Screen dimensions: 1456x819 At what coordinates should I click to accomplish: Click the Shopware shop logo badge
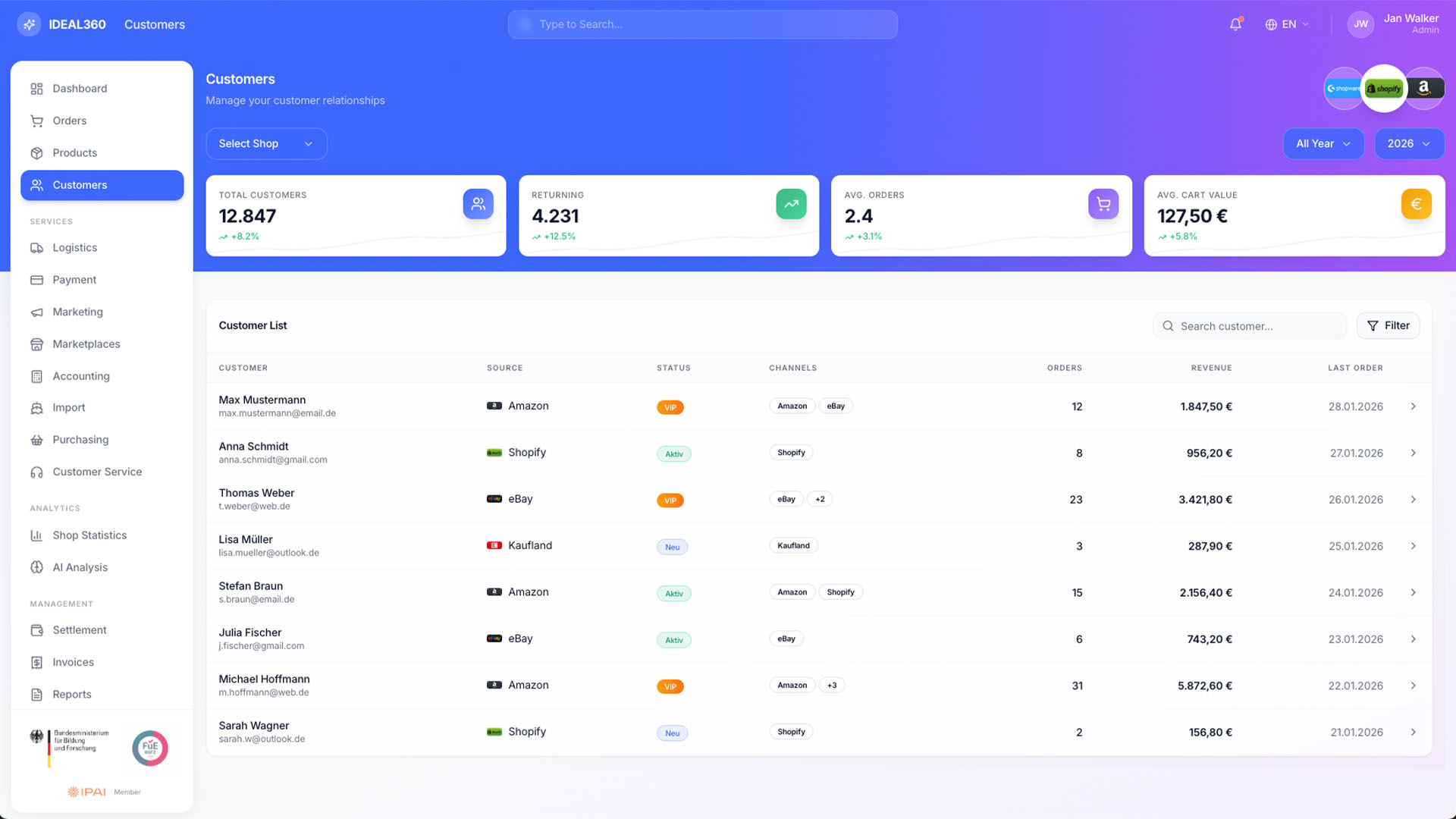coord(1341,89)
